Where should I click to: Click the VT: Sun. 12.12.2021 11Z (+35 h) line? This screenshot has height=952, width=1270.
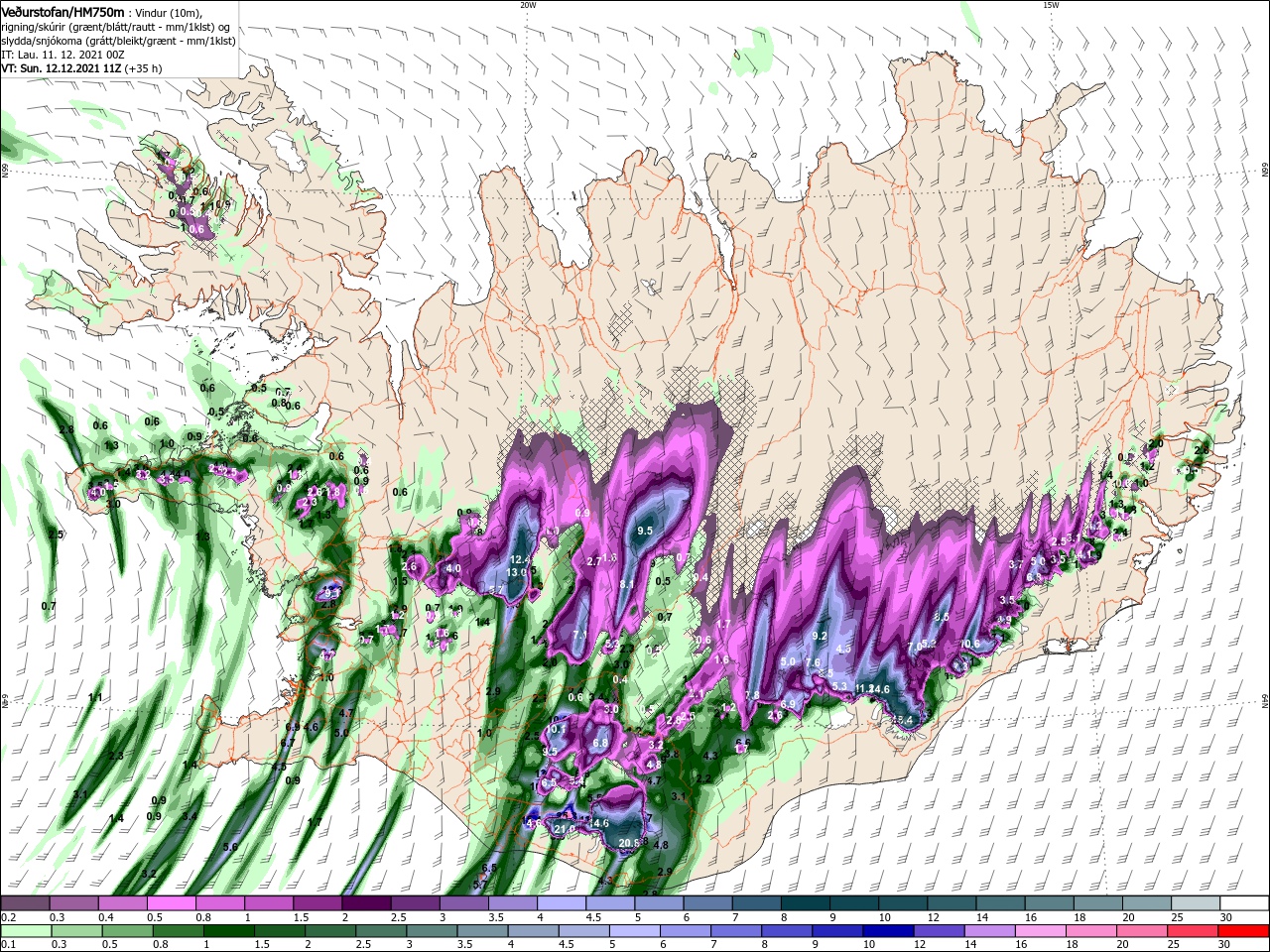[81, 68]
